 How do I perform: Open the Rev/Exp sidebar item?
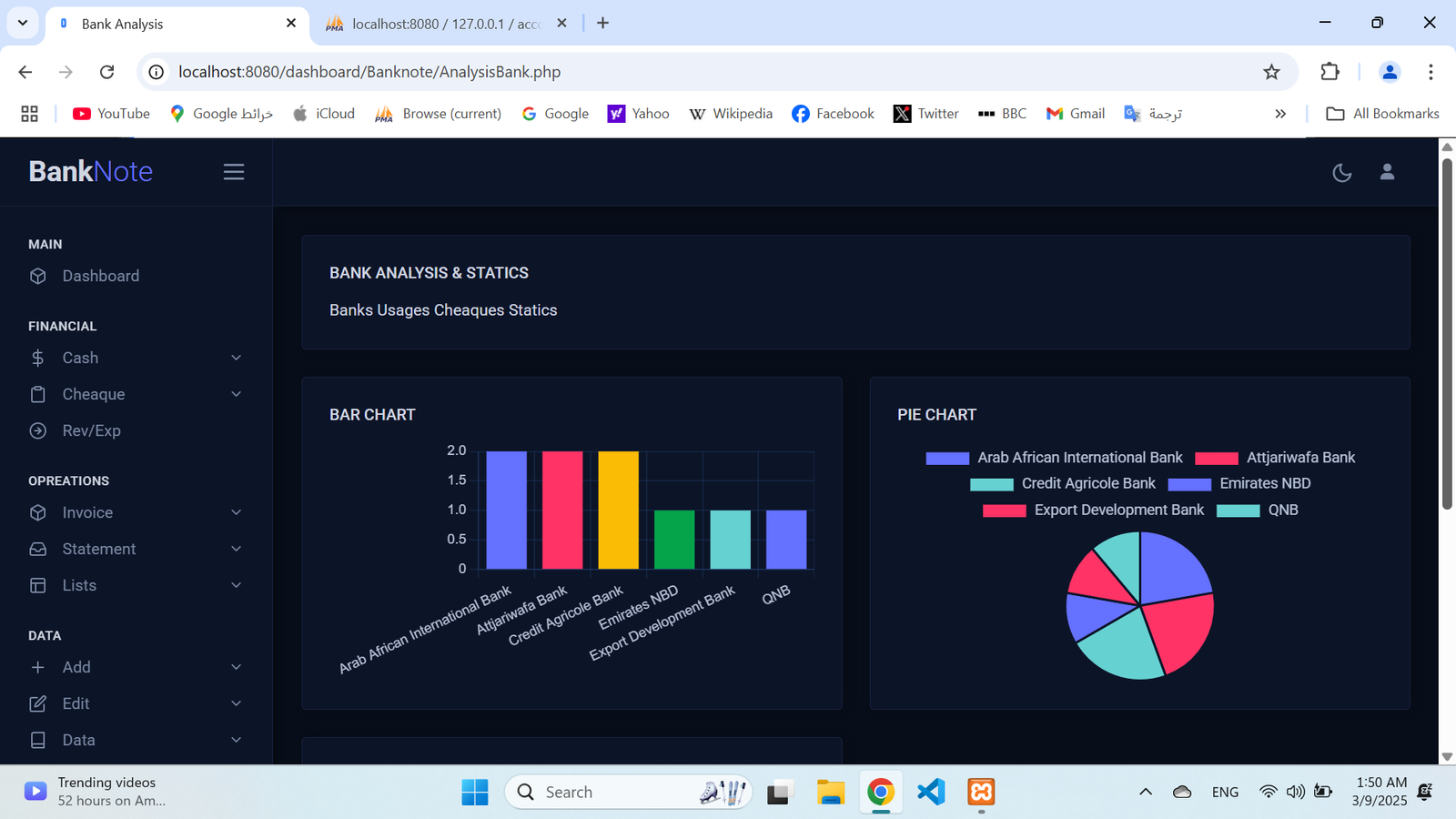click(x=91, y=430)
